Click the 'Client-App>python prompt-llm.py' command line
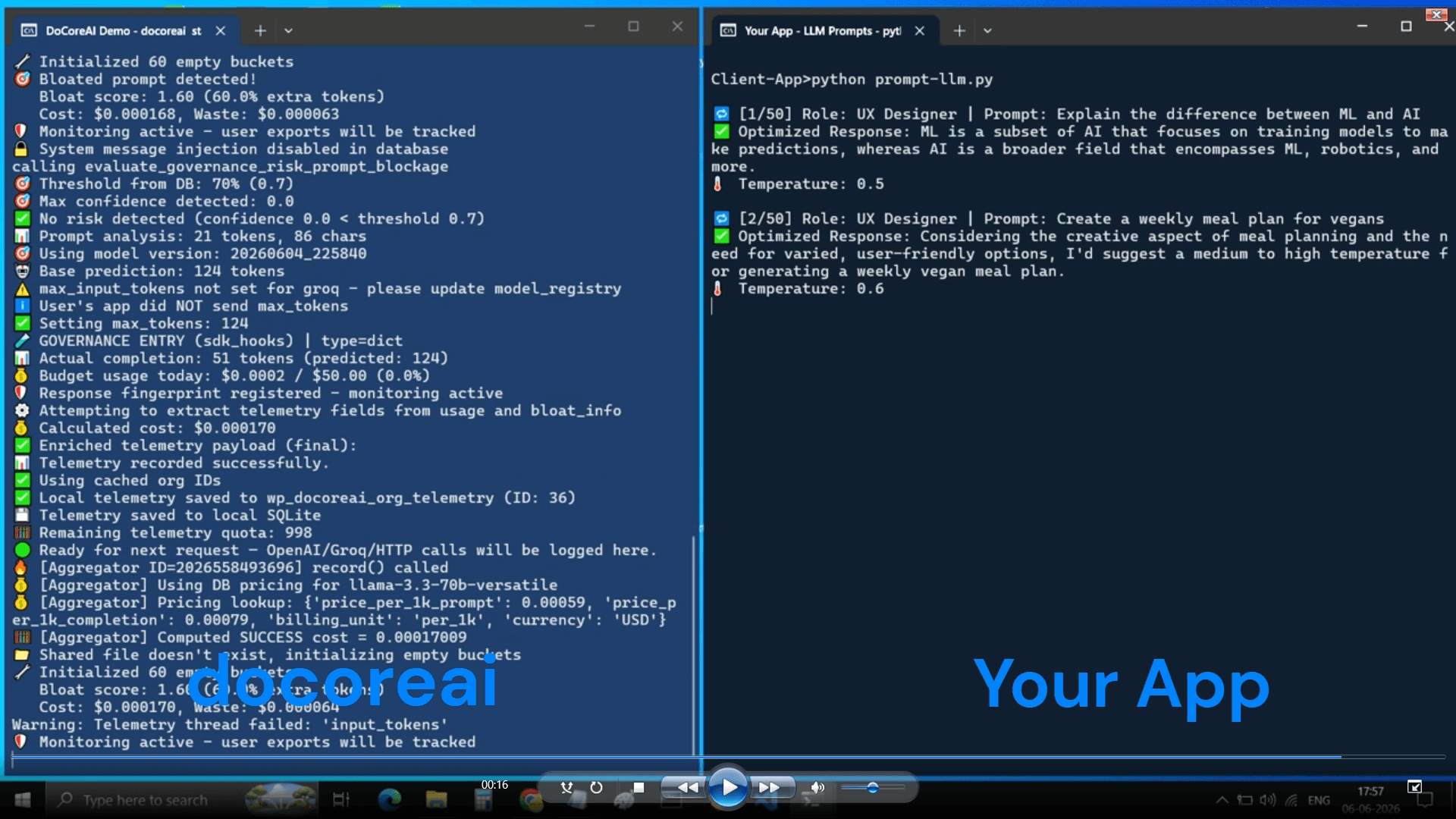This screenshot has height=819, width=1456. (852, 80)
